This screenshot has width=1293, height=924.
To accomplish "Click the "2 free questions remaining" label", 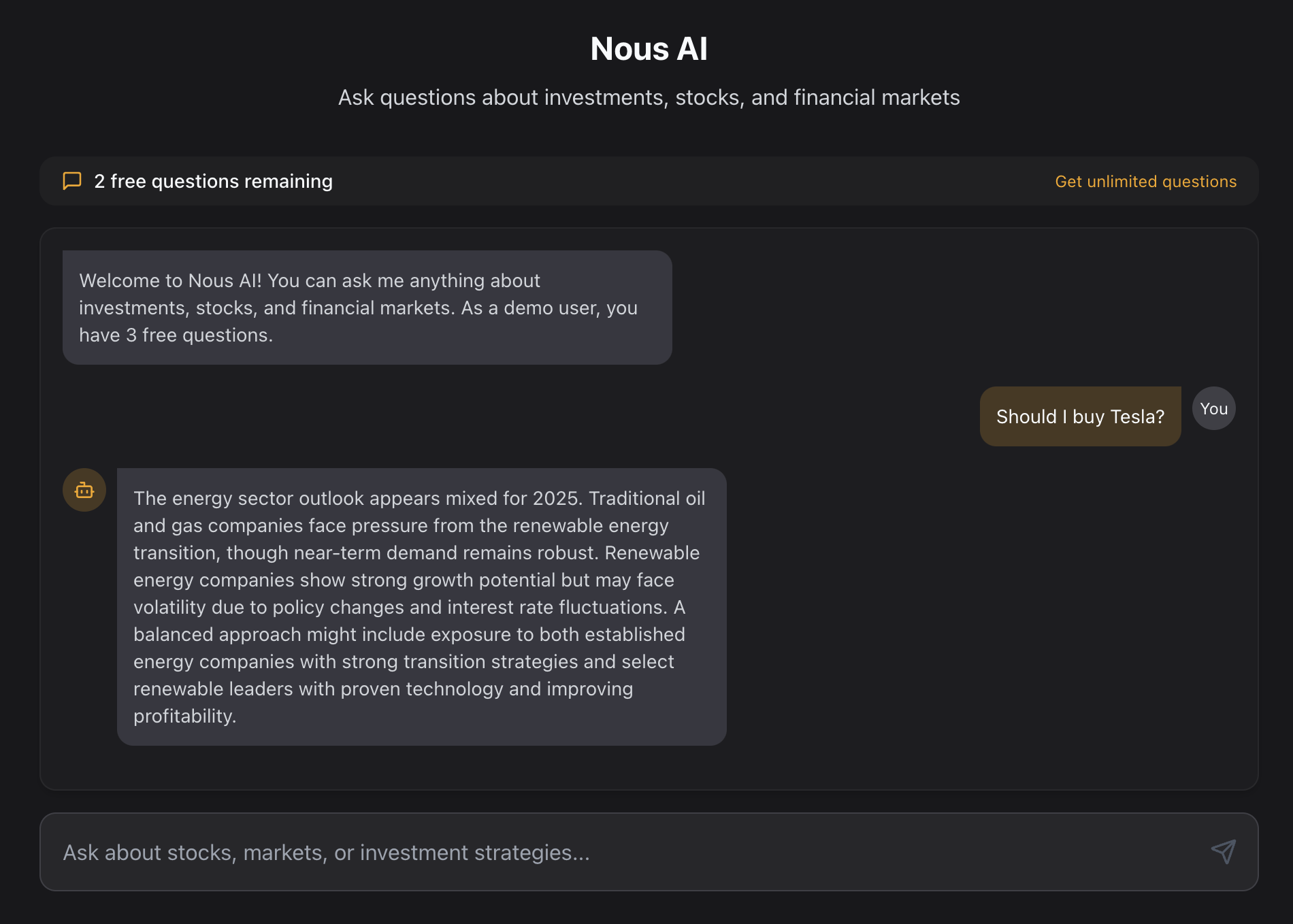I will (x=213, y=181).
